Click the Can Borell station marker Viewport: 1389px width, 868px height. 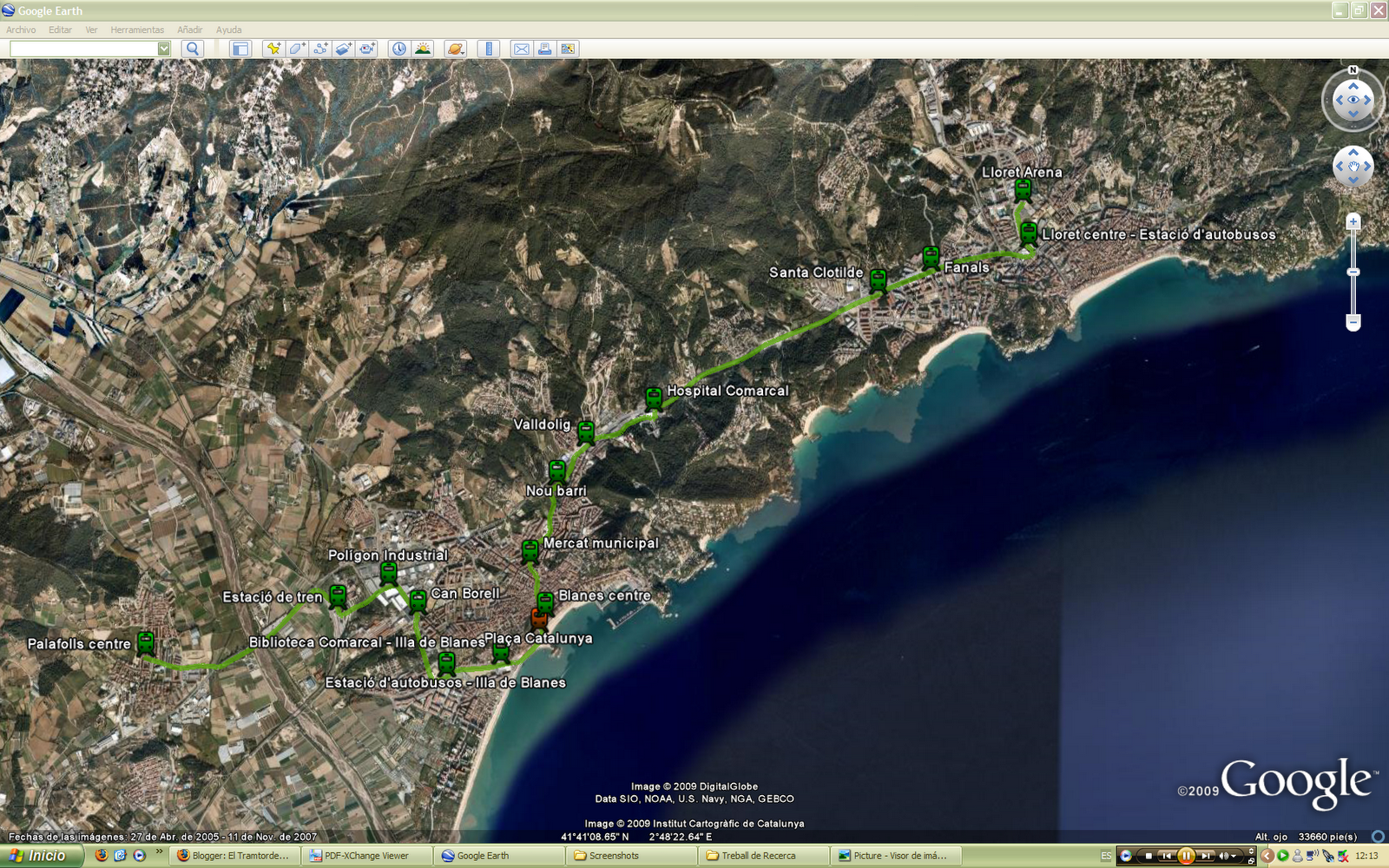pyautogui.click(x=418, y=601)
